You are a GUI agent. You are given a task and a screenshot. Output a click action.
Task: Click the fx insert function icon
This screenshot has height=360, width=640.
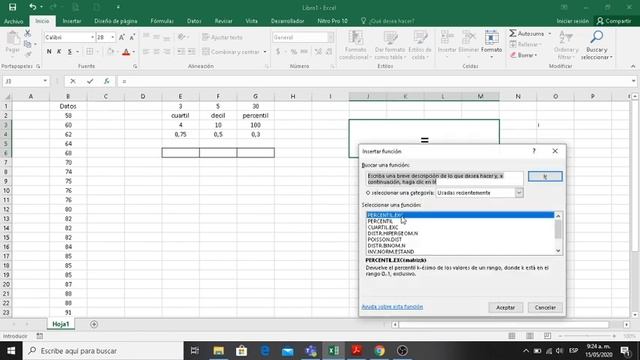[107, 81]
